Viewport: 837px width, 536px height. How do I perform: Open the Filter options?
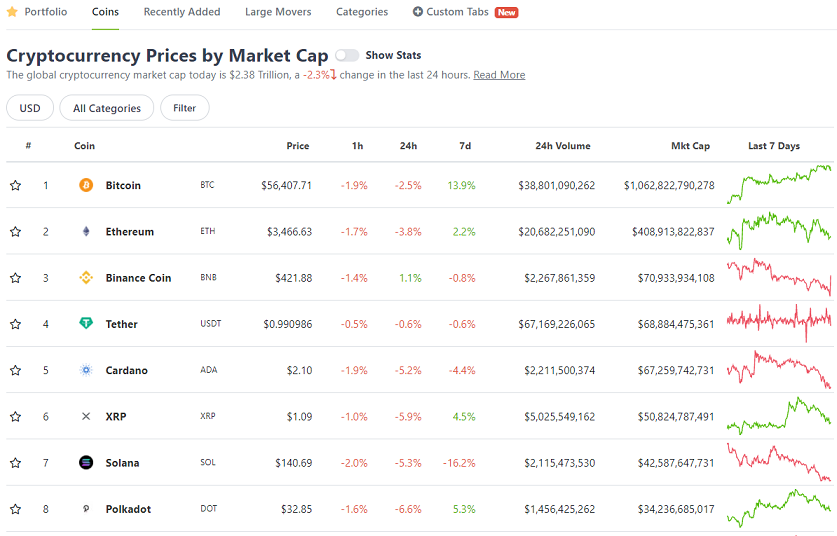click(185, 108)
